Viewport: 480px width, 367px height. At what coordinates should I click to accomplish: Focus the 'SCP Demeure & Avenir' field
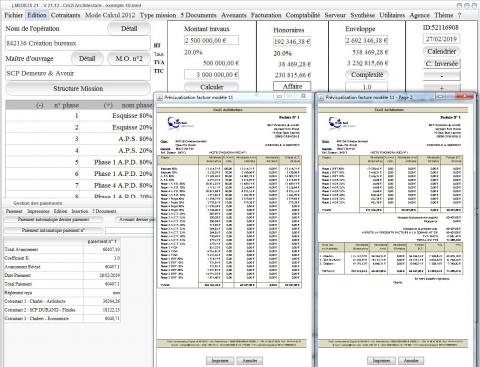78,73
